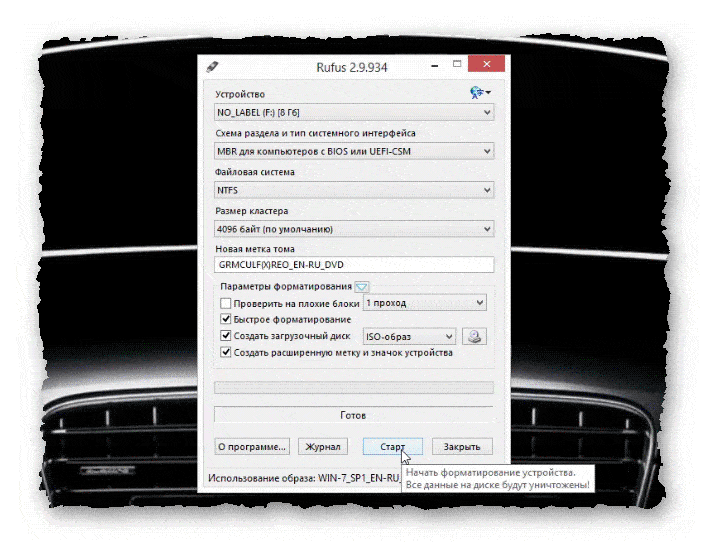Screen dimensions: 704x544
Task: Minimize the Rufus window
Action: (x=434, y=66)
